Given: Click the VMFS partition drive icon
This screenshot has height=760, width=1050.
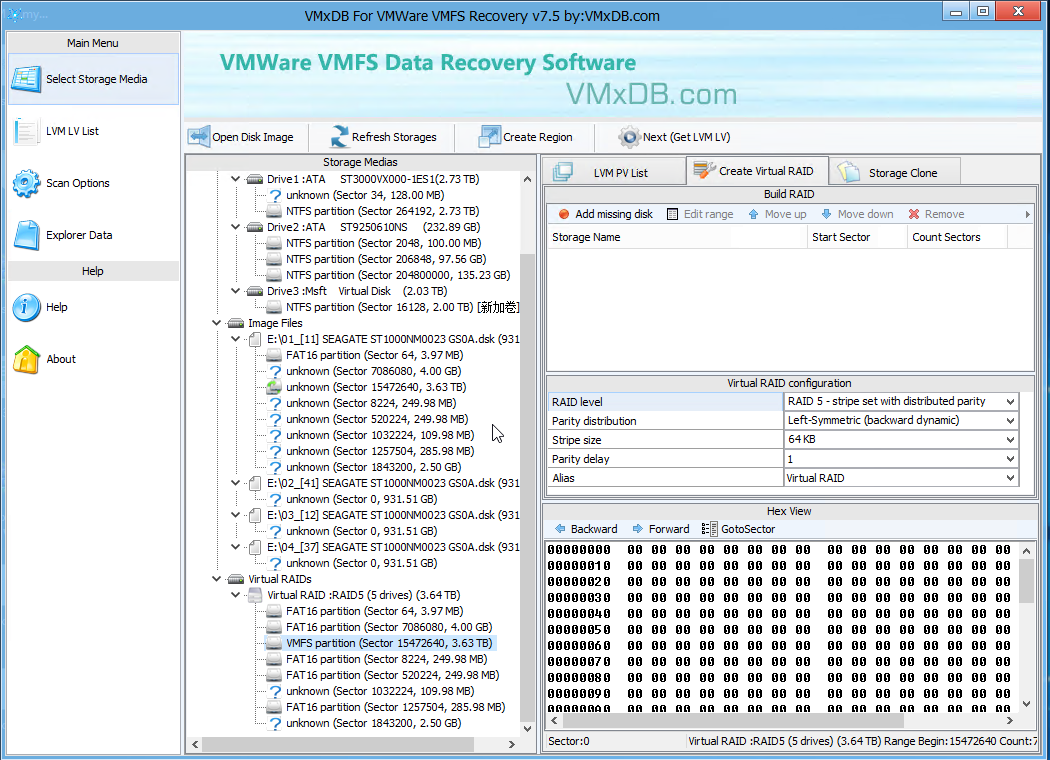Looking at the screenshot, I should coord(274,643).
